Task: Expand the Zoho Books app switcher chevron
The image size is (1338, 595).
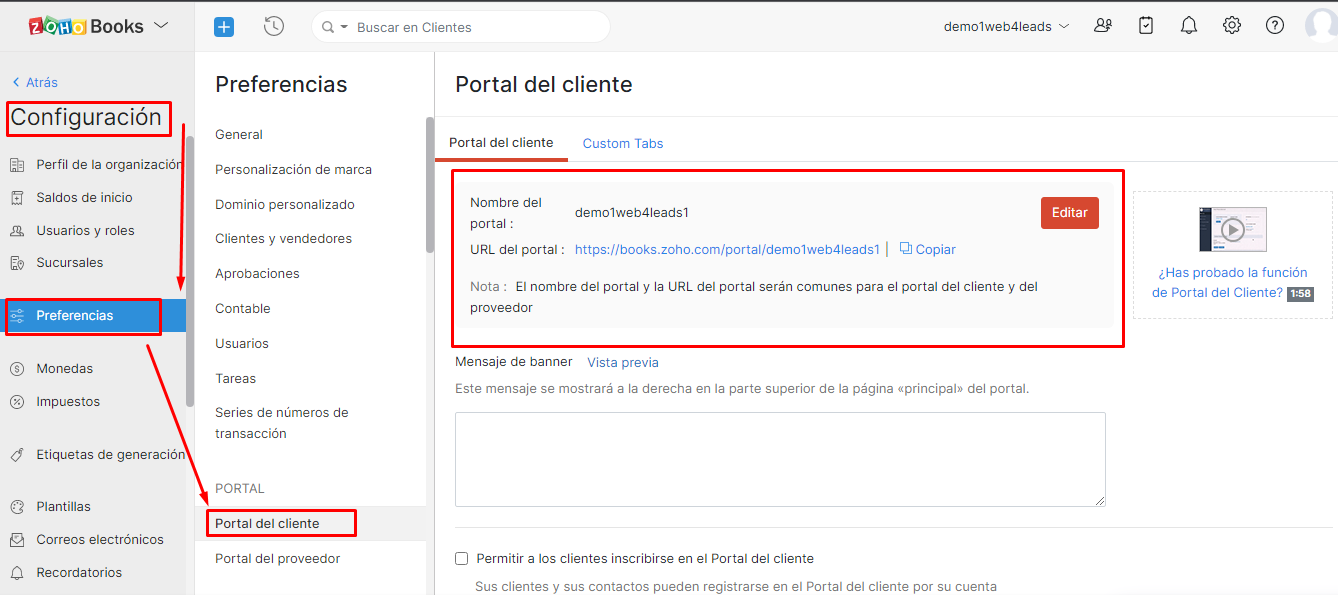Action: pos(161,26)
